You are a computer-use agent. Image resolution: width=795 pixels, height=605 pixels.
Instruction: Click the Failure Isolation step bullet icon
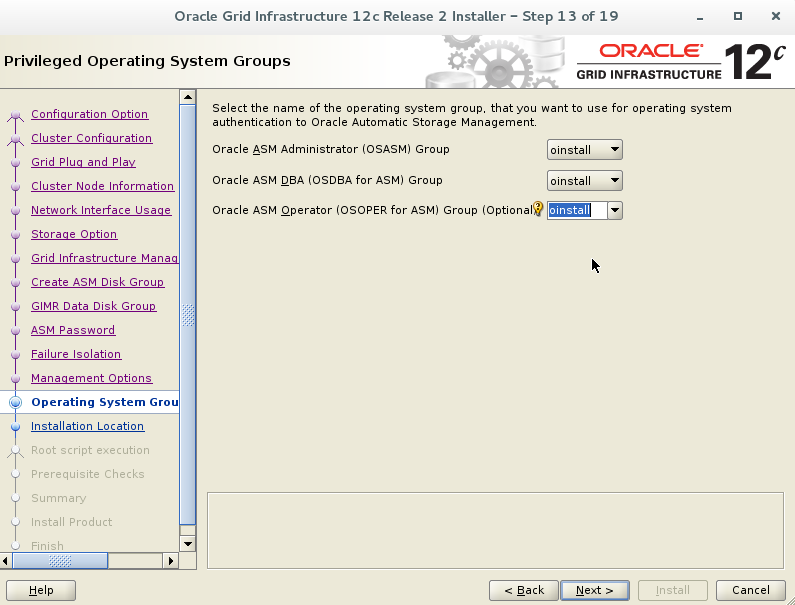point(16,355)
